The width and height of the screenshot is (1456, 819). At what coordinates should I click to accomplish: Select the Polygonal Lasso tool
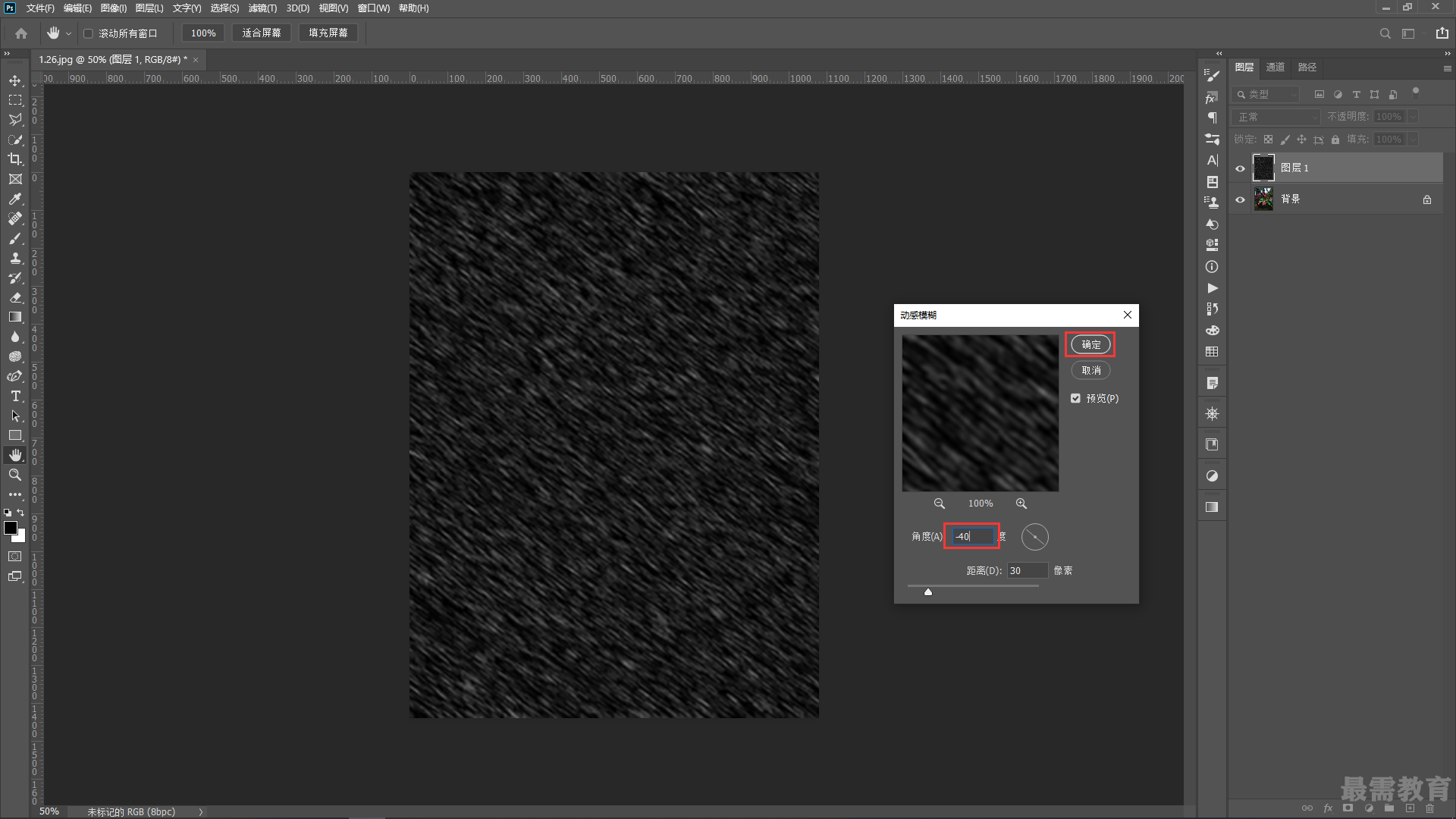tap(15, 120)
